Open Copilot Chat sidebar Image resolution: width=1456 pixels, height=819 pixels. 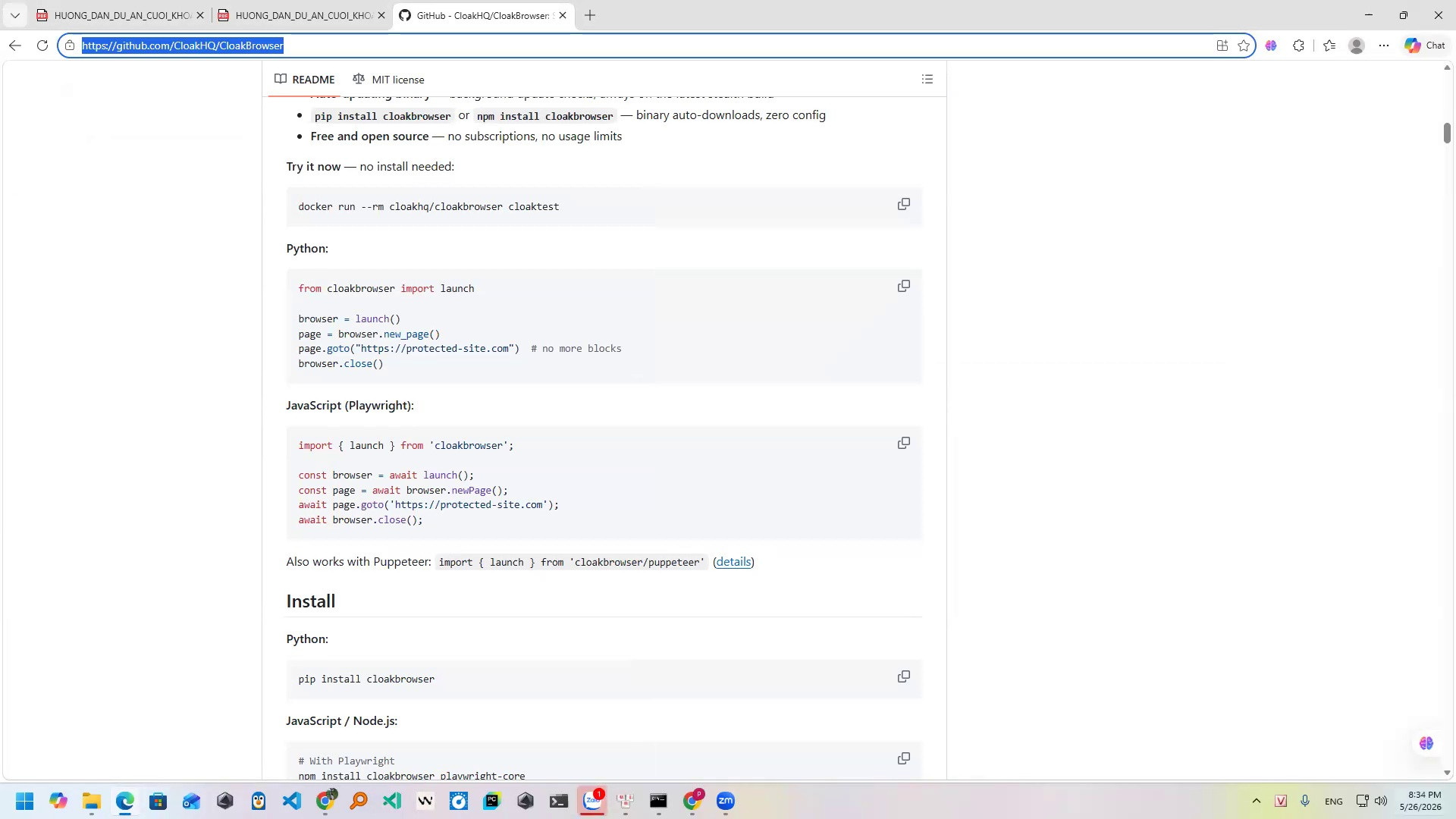coord(1425,45)
